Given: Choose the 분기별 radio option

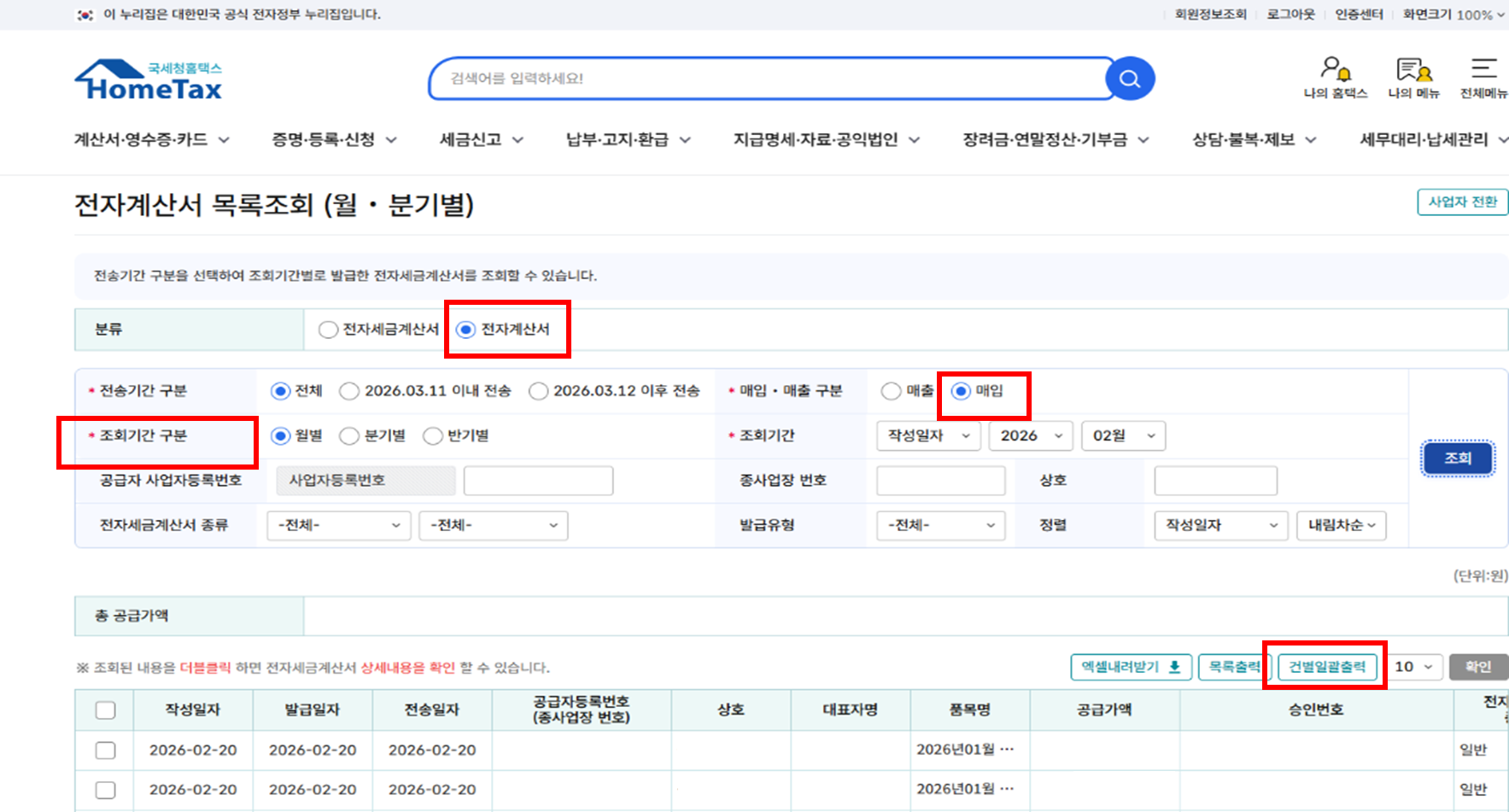Looking at the screenshot, I should [x=349, y=436].
